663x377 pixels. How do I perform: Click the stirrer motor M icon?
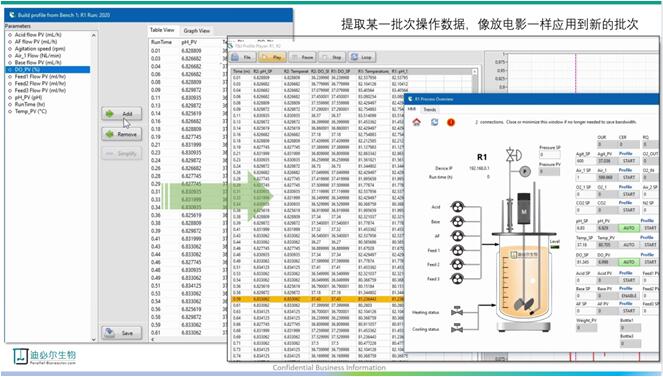click(x=524, y=208)
